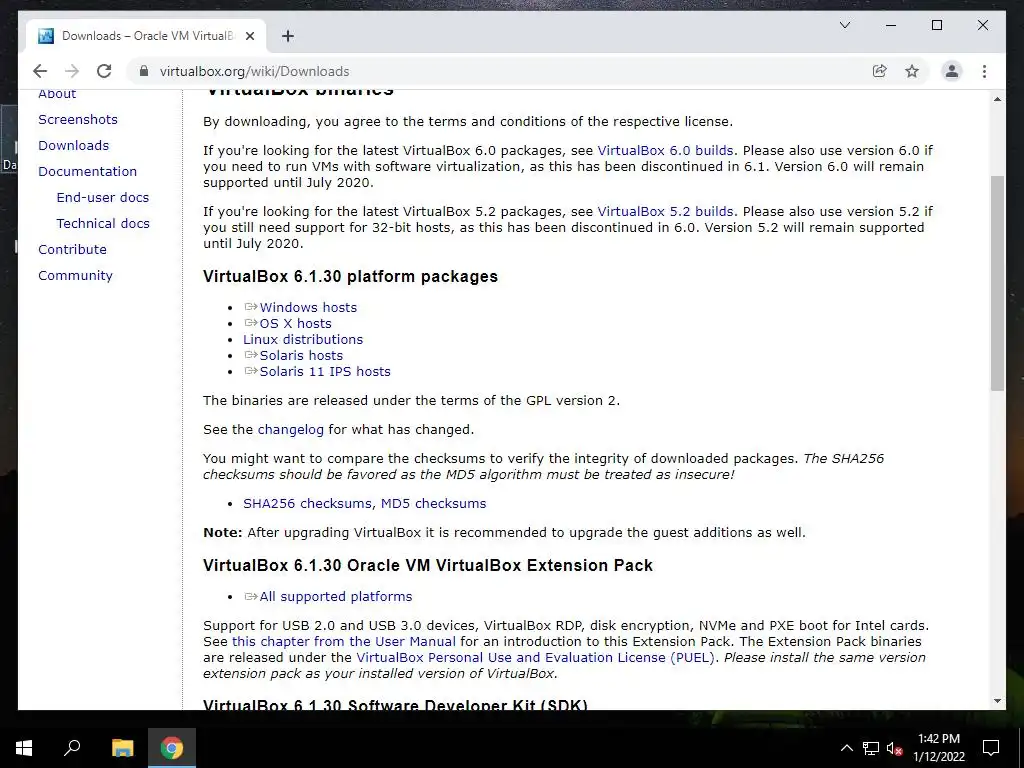Close the Downloads – Oracle VM VirtualBox tab
1024x768 pixels.
coord(249,36)
